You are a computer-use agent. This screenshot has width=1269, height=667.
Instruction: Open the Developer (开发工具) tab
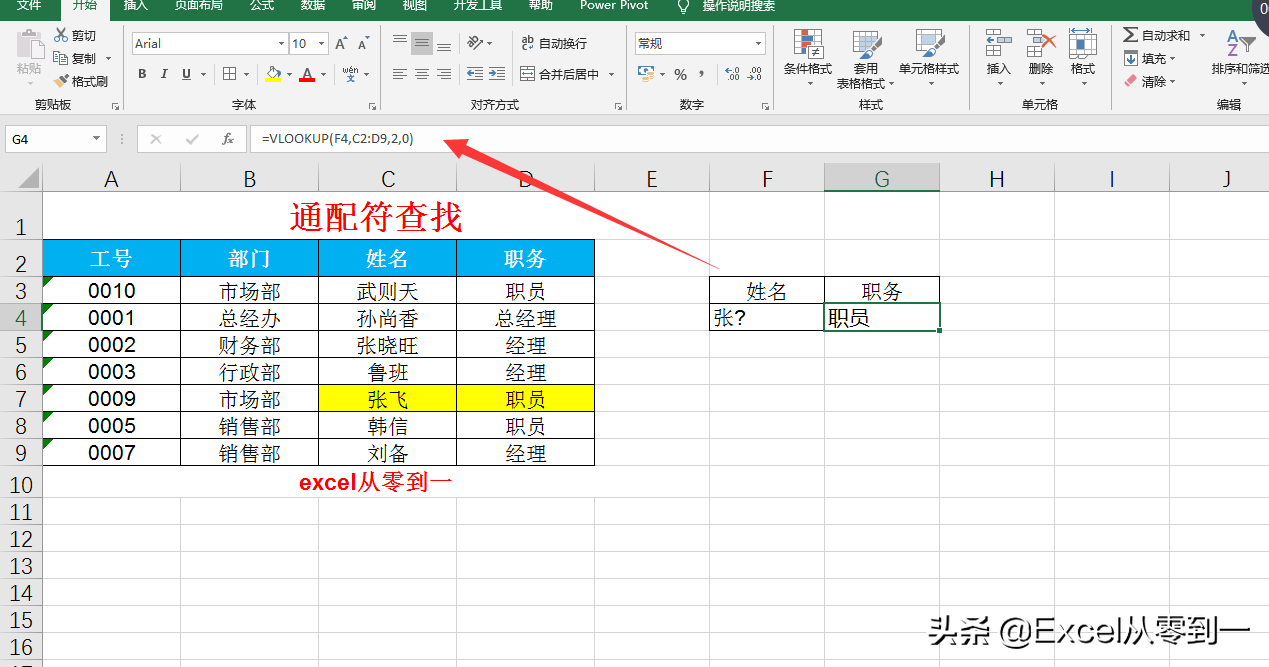tap(479, 6)
